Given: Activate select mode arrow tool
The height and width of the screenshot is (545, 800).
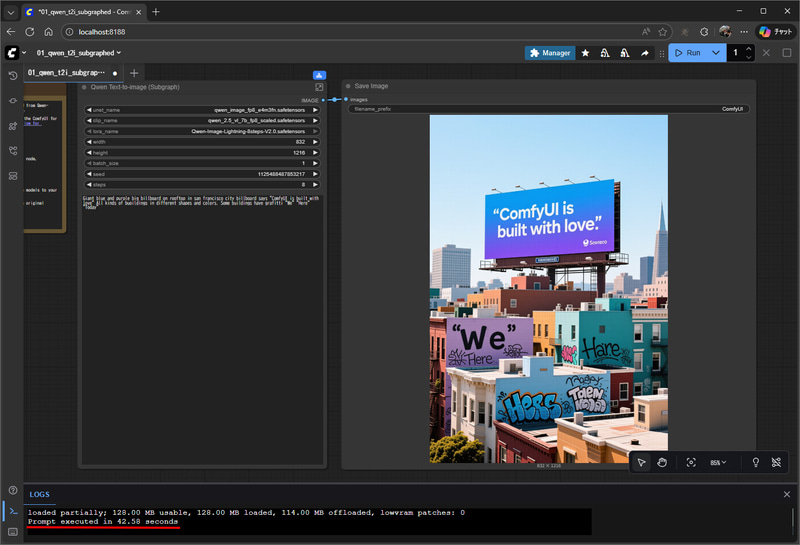Looking at the screenshot, I should 641,463.
